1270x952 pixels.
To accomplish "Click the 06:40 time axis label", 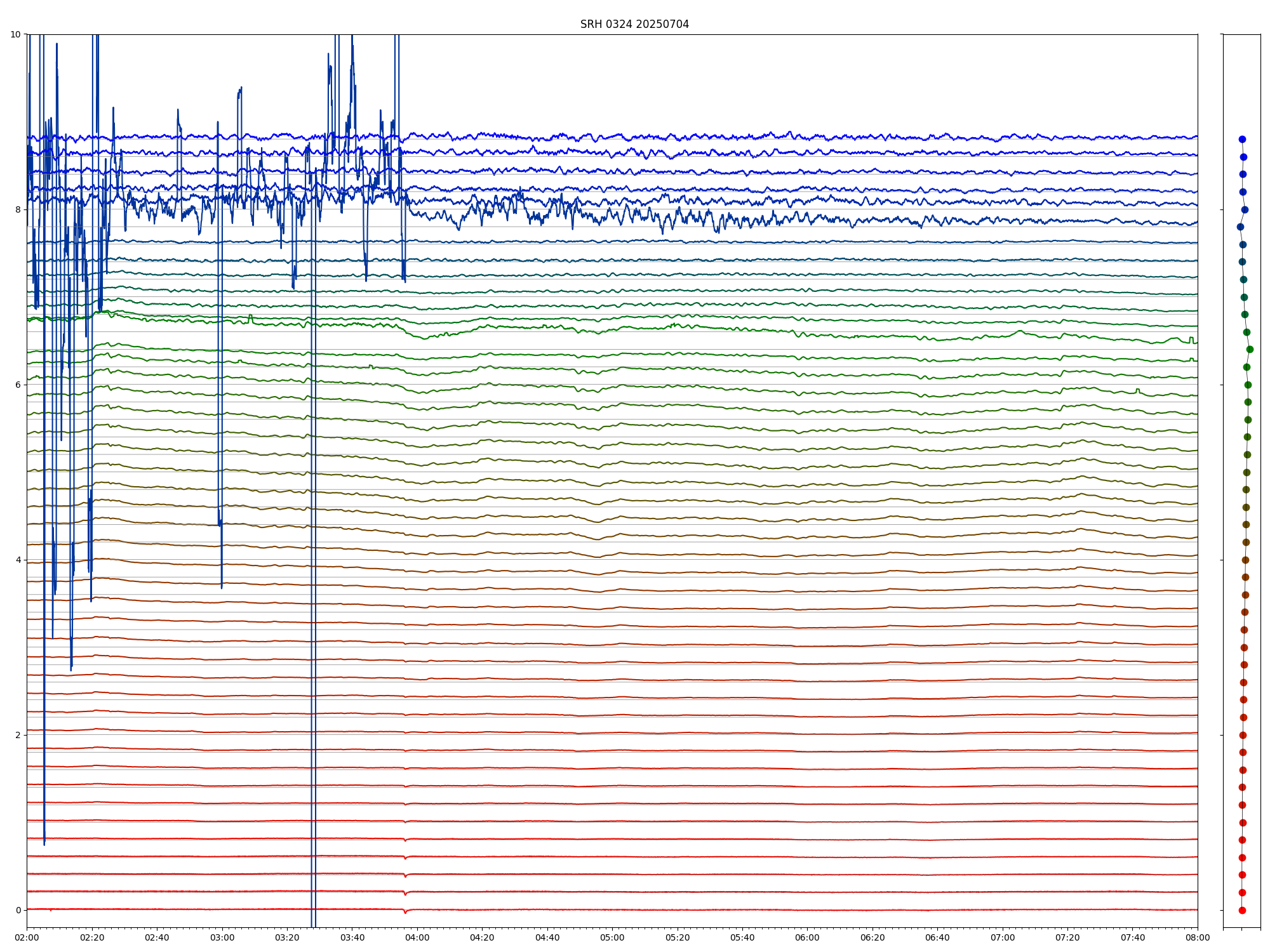I will (937, 937).
